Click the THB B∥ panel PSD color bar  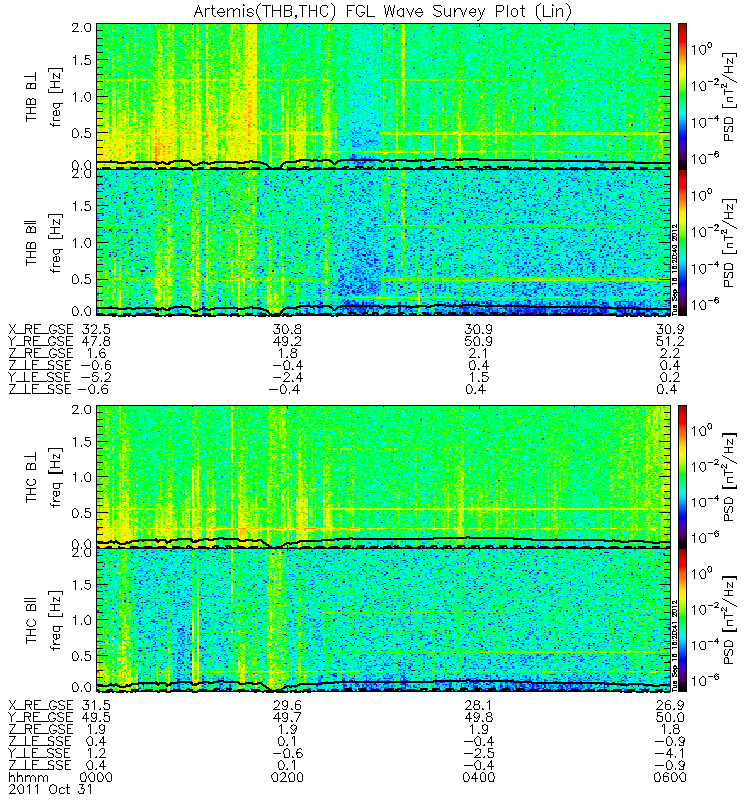(682, 242)
